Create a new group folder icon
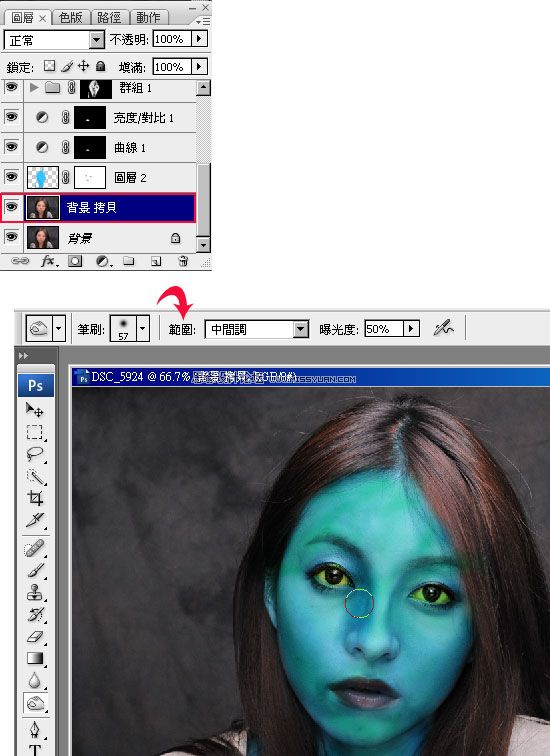The image size is (550, 756). coord(128,261)
